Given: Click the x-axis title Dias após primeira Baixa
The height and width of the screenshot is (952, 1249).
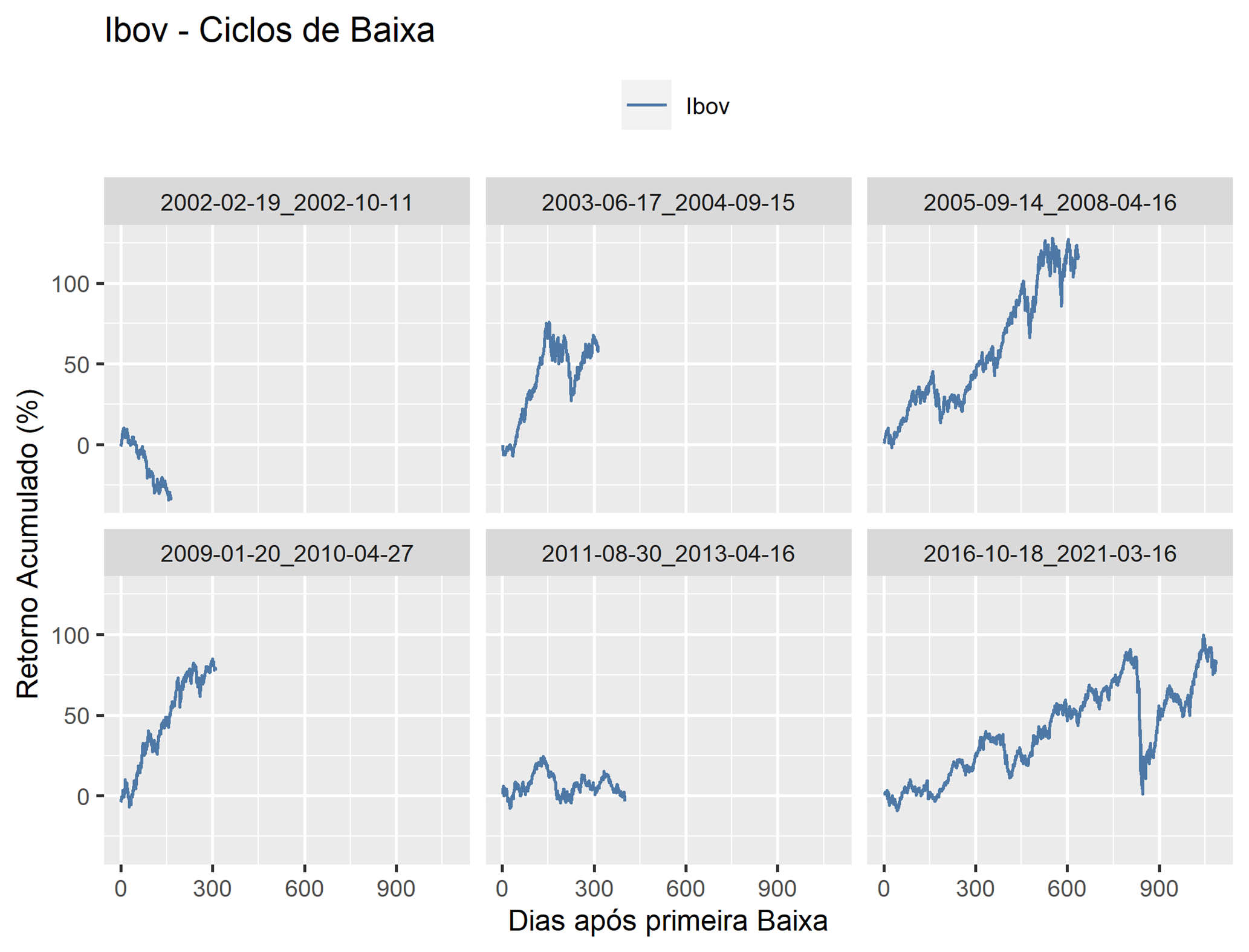Looking at the screenshot, I should (668, 921).
